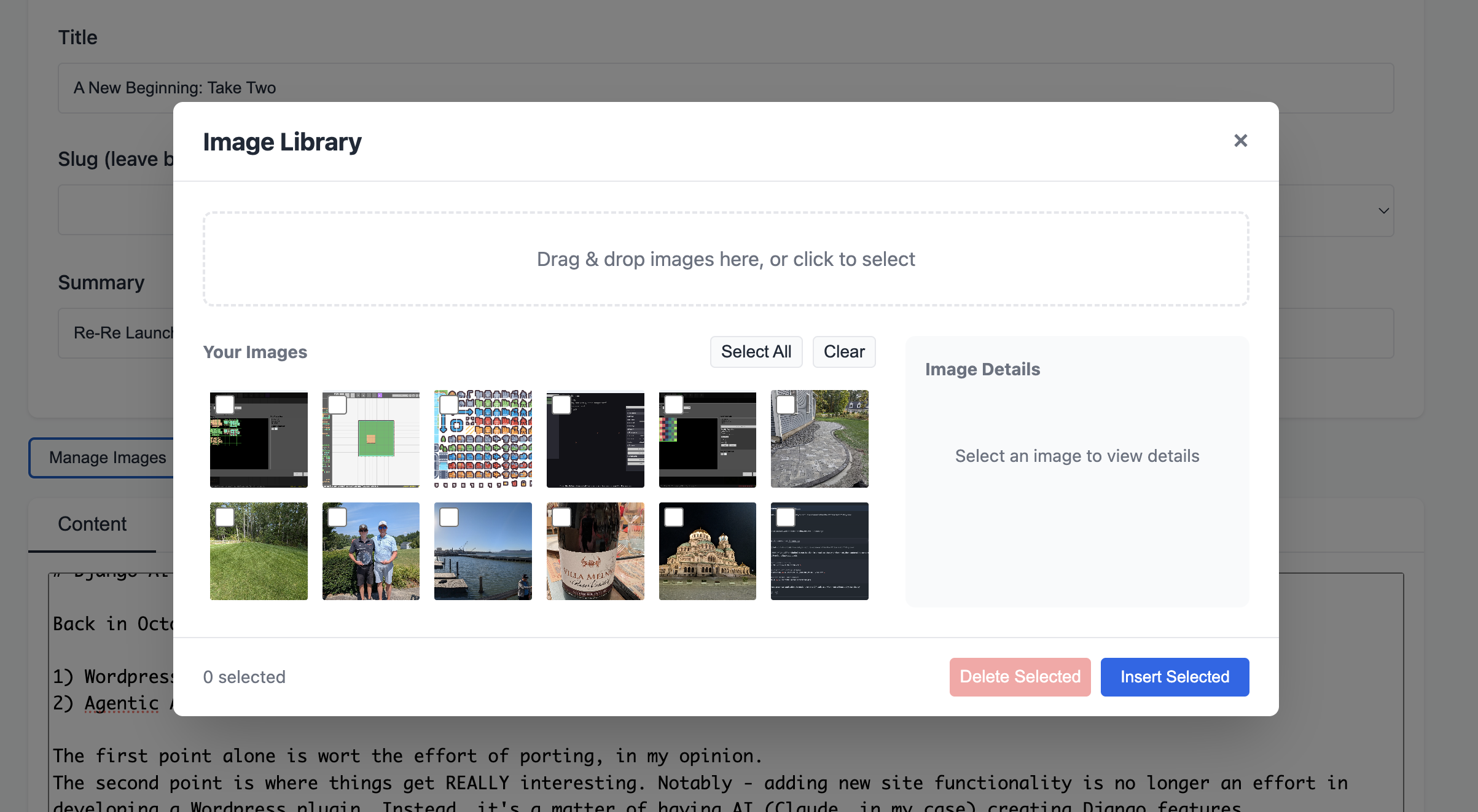Click Delete Selected
Viewport: 1478px width, 812px height.
click(1020, 676)
